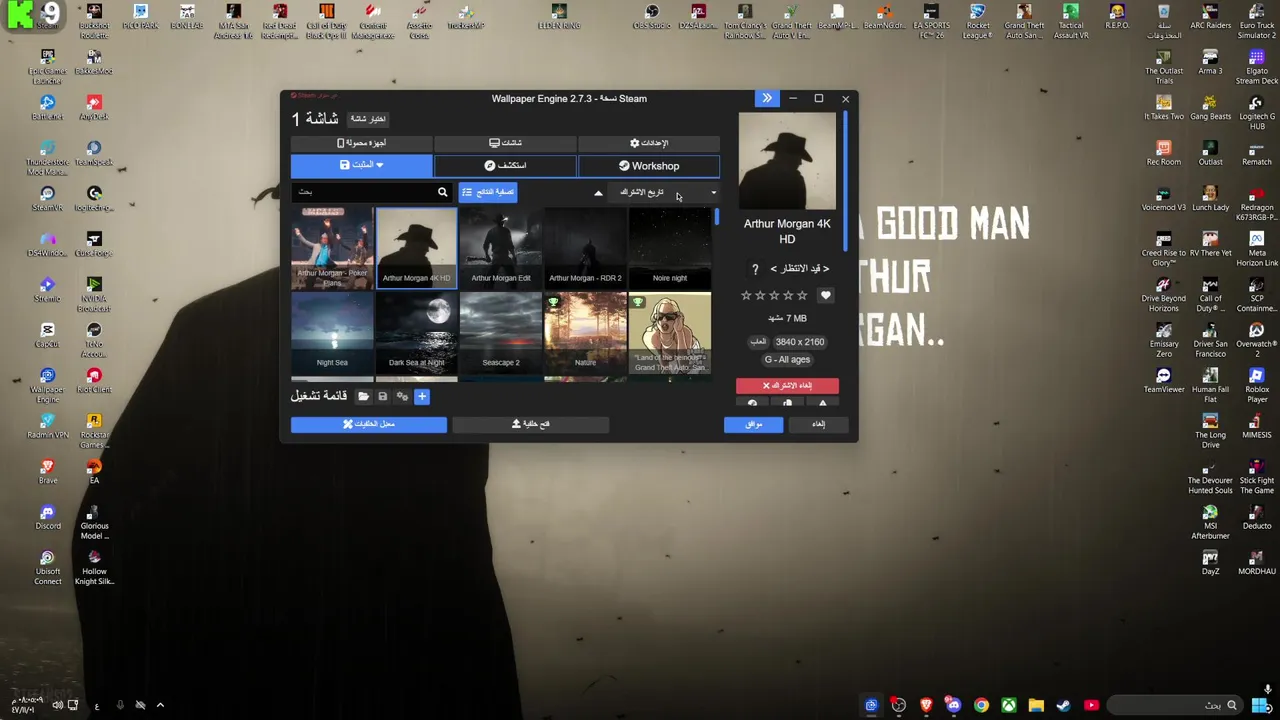Select Night Sea wallpaper
The width and height of the screenshot is (1280, 720).
[x=332, y=333]
